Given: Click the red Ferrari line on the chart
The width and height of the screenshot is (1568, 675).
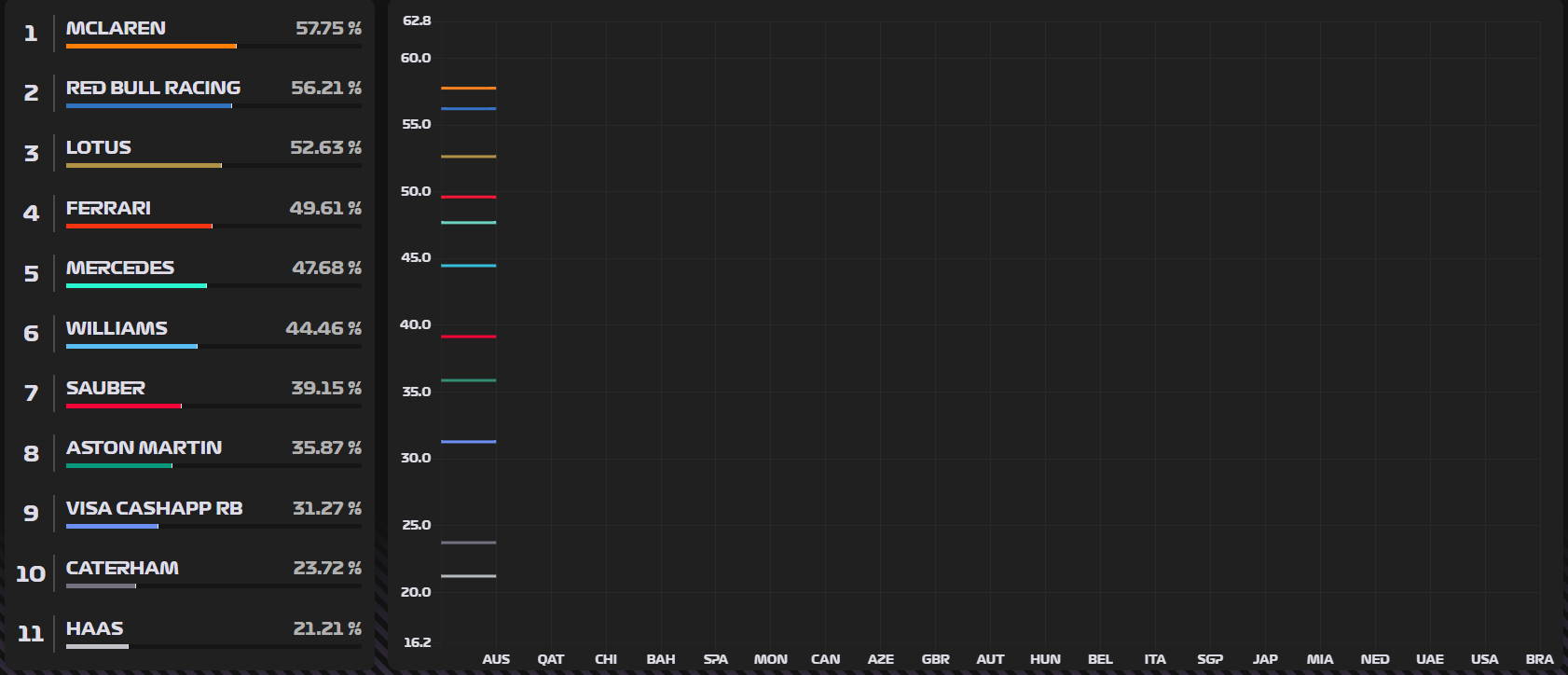Looking at the screenshot, I should (x=468, y=197).
